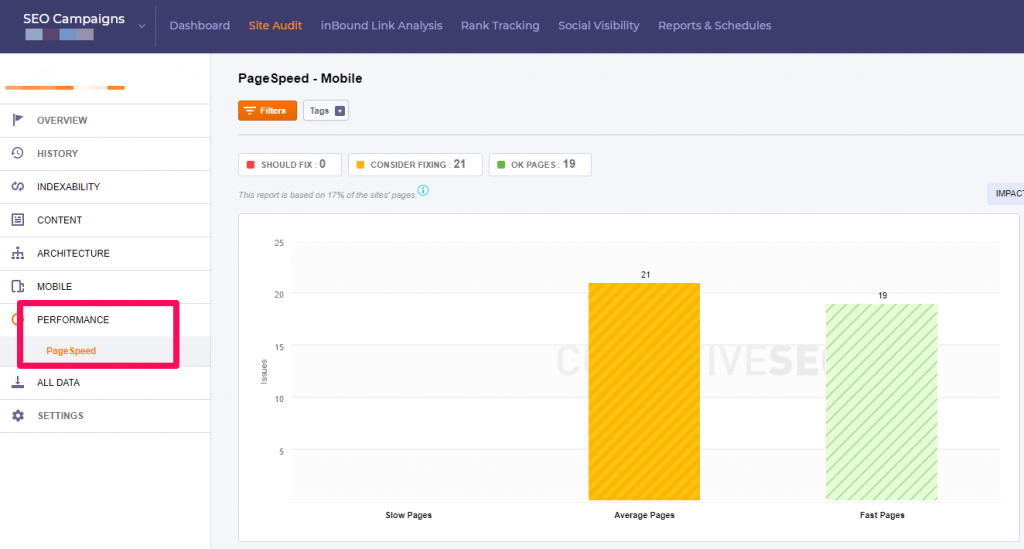Screen dimensions: 1024x549
Task: Open the Tags dropdown
Action: (326, 110)
